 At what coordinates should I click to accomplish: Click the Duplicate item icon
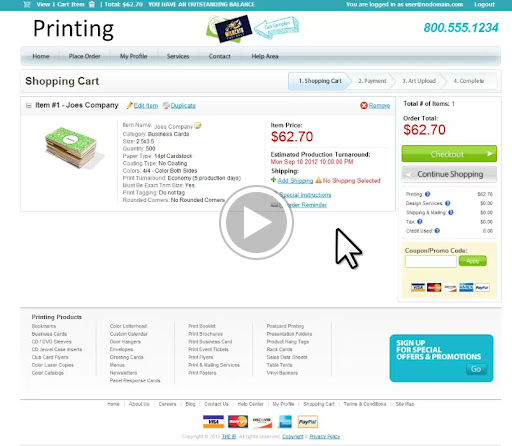166,105
